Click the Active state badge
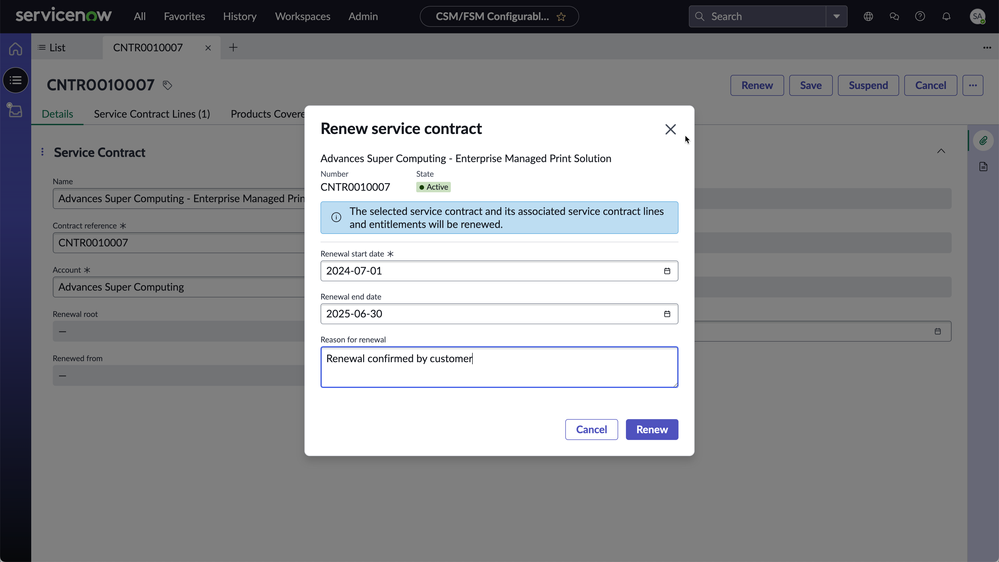This screenshot has height=562, width=999. click(433, 187)
